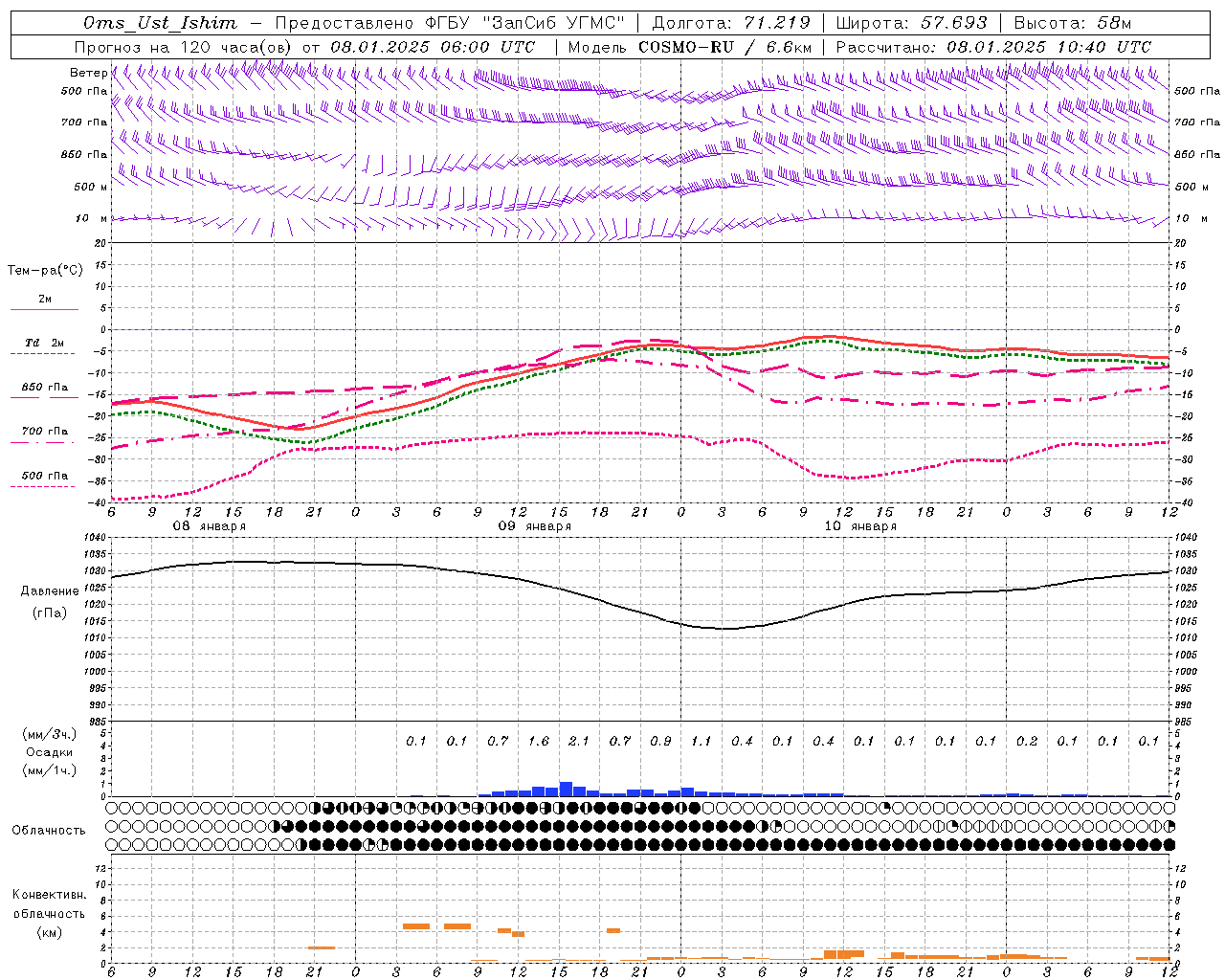Click the Конвективн. convective cloud label
The height and width of the screenshot is (980, 1225).
pyautogui.click(x=49, y=895)
